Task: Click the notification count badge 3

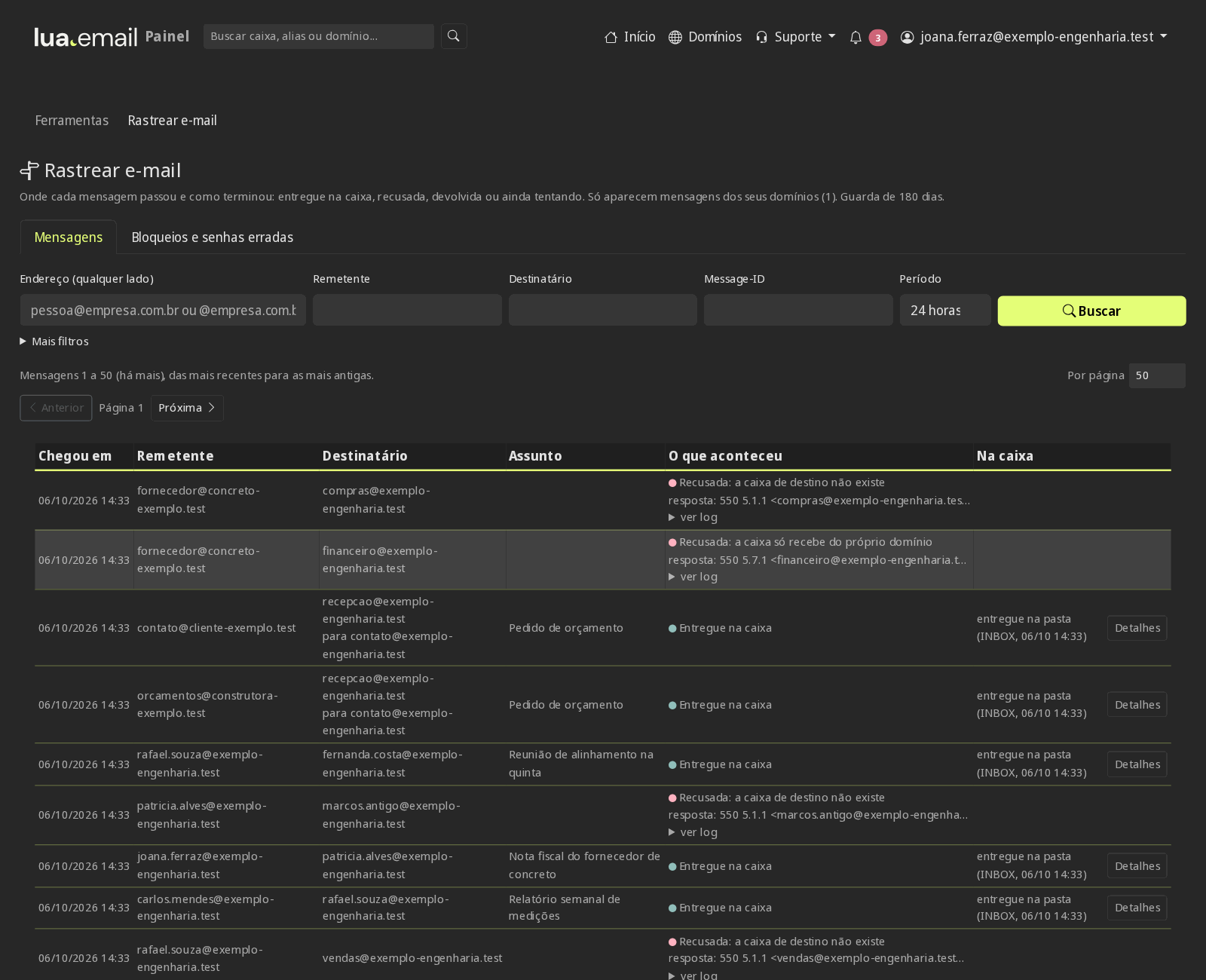Action: pos(877,38)
